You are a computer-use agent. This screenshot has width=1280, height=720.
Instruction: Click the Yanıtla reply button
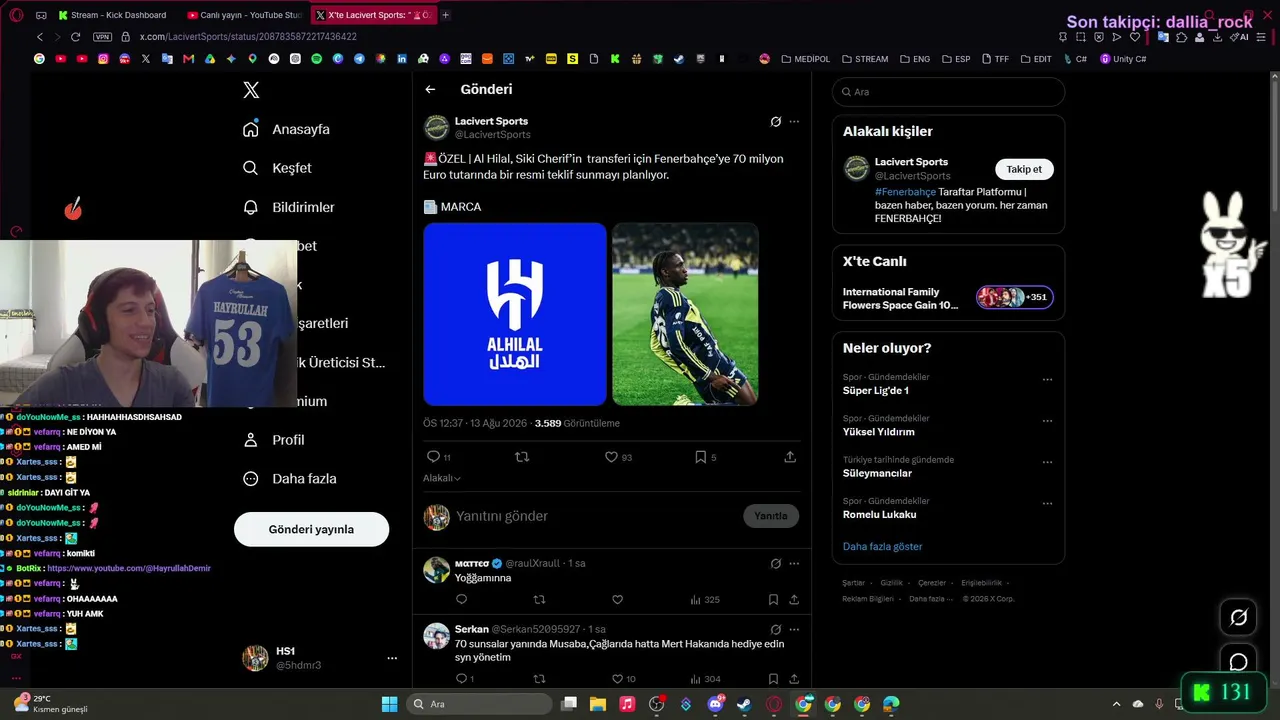(771, 516)
